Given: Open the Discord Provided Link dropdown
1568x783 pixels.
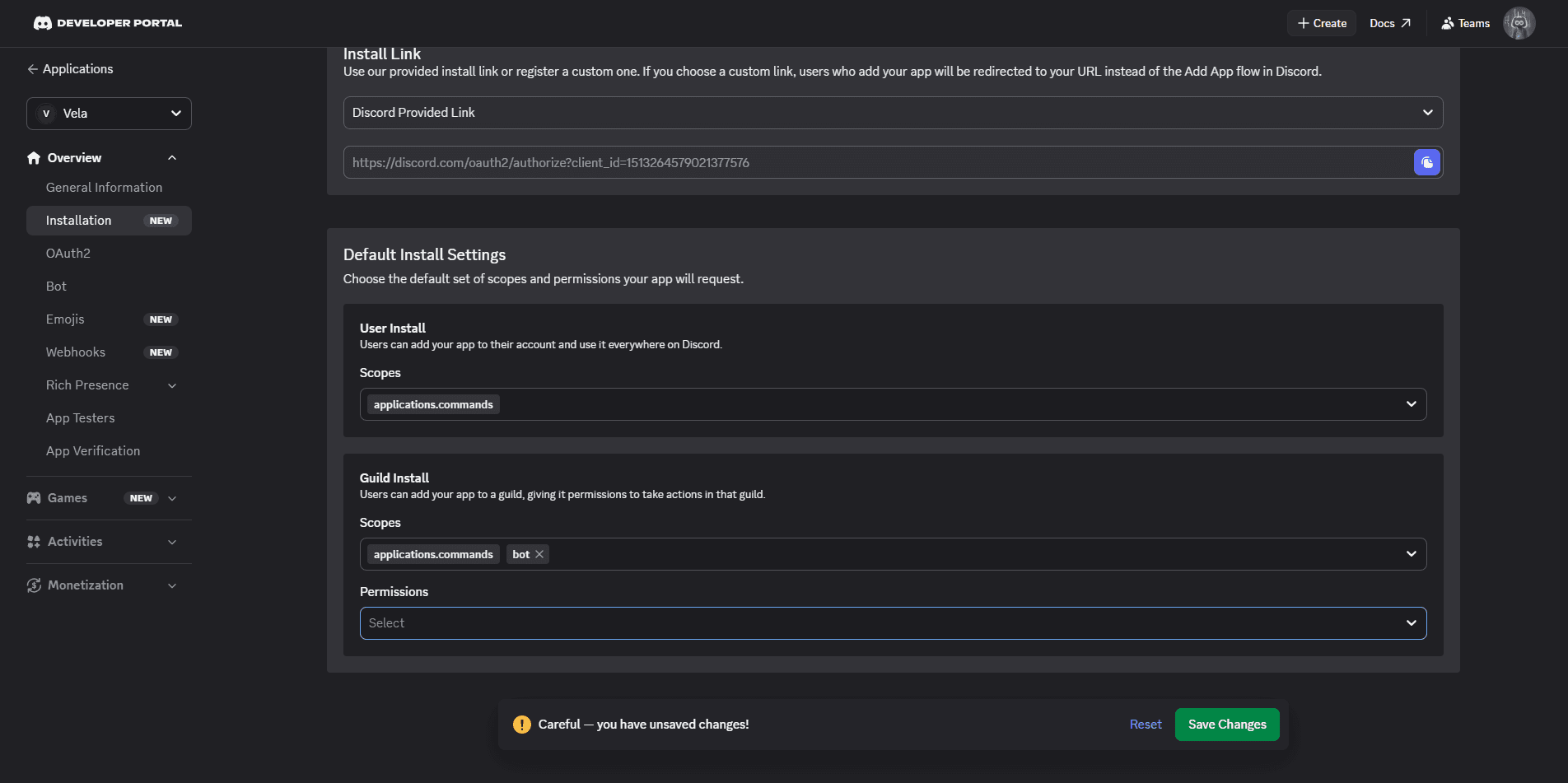Looking at the screenshot, I should click(x=893, y=113).
